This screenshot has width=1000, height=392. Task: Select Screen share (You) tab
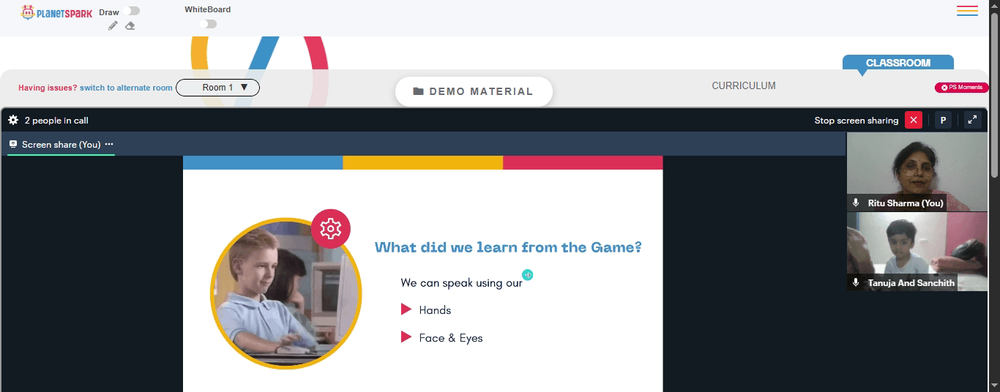[61, 145]
